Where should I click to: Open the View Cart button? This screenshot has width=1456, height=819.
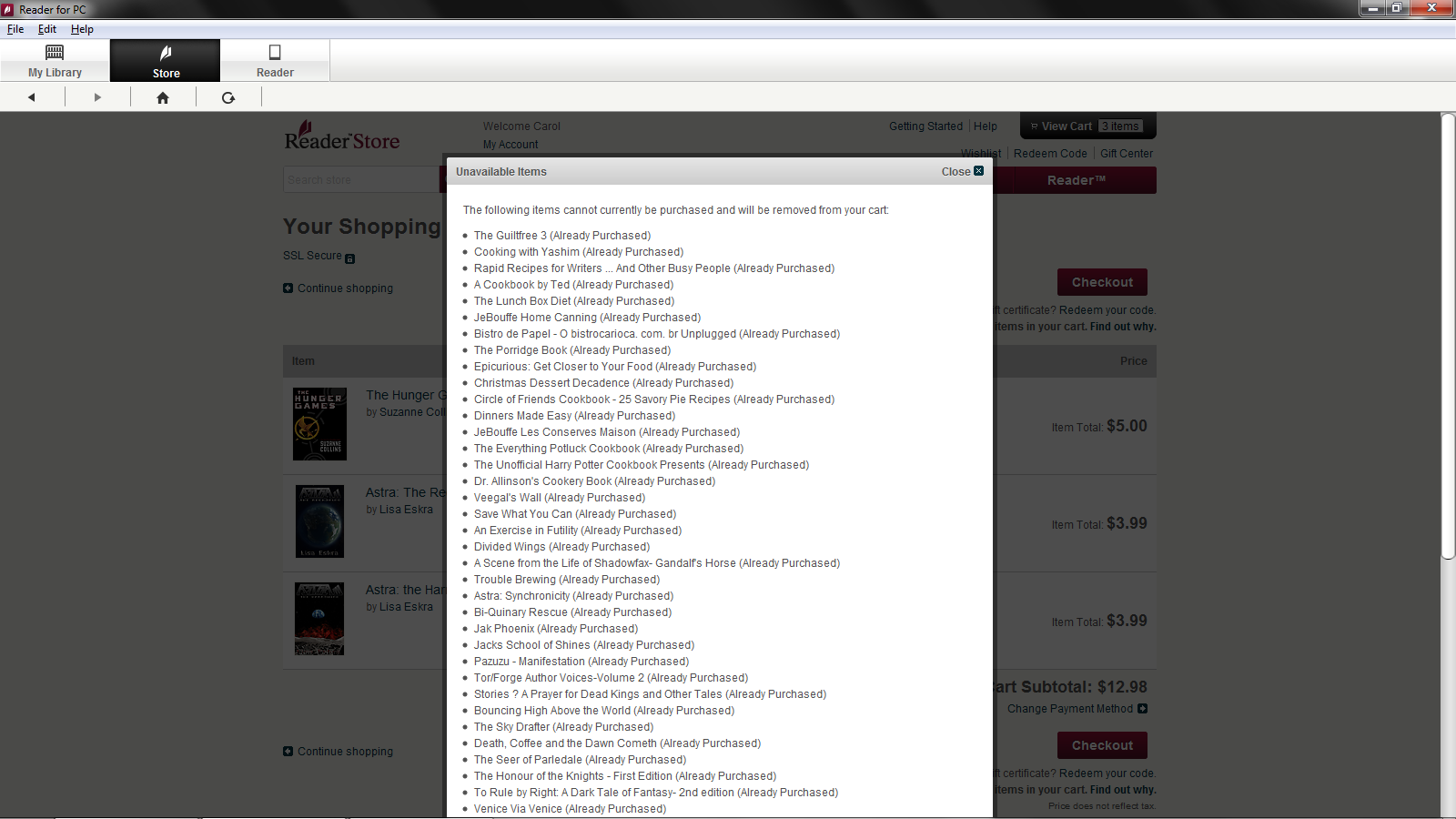1087,126
